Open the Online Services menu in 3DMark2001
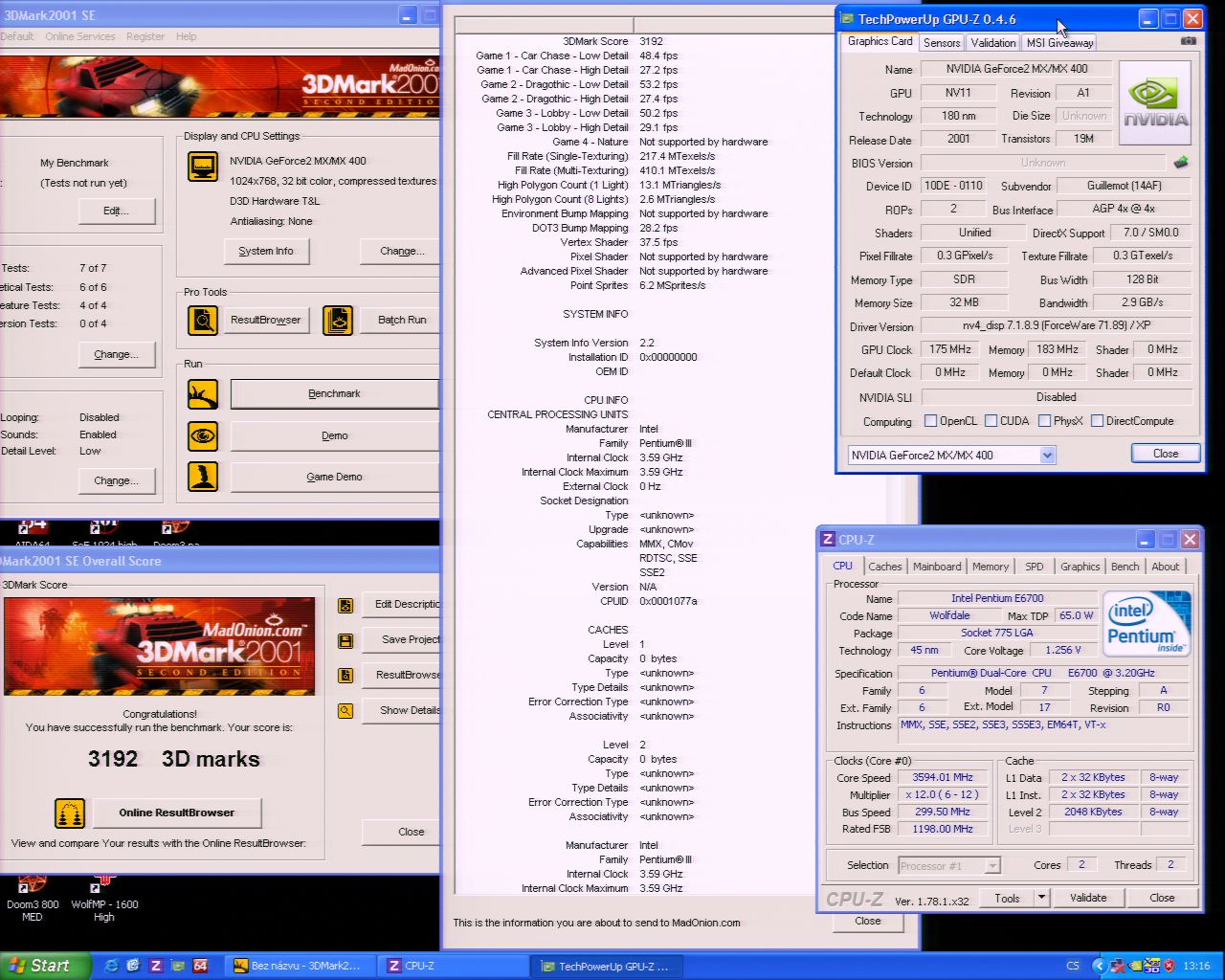The width and height of the screenshot is (1225, 980). 80,36
